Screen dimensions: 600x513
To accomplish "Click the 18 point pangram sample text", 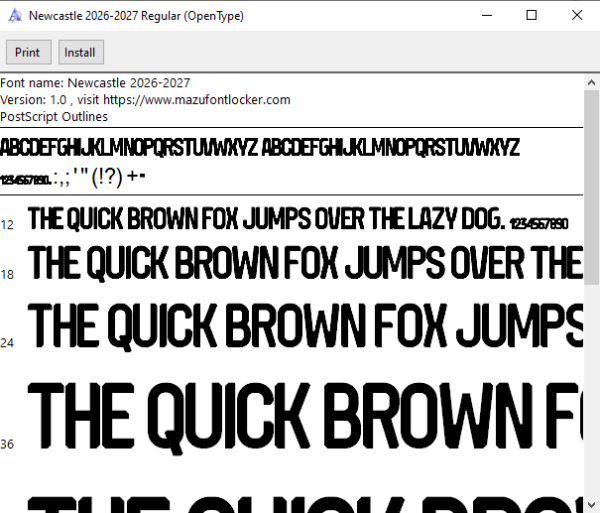I will (x=305, y=263).
